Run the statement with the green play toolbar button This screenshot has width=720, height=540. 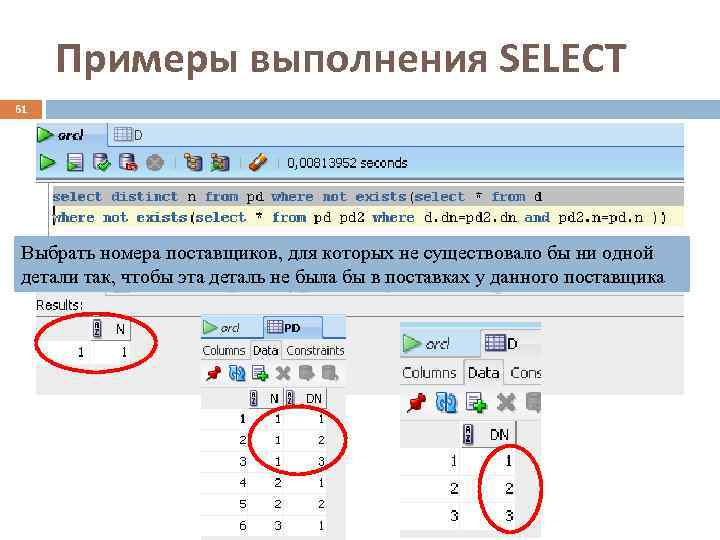[x=47, y=163]
